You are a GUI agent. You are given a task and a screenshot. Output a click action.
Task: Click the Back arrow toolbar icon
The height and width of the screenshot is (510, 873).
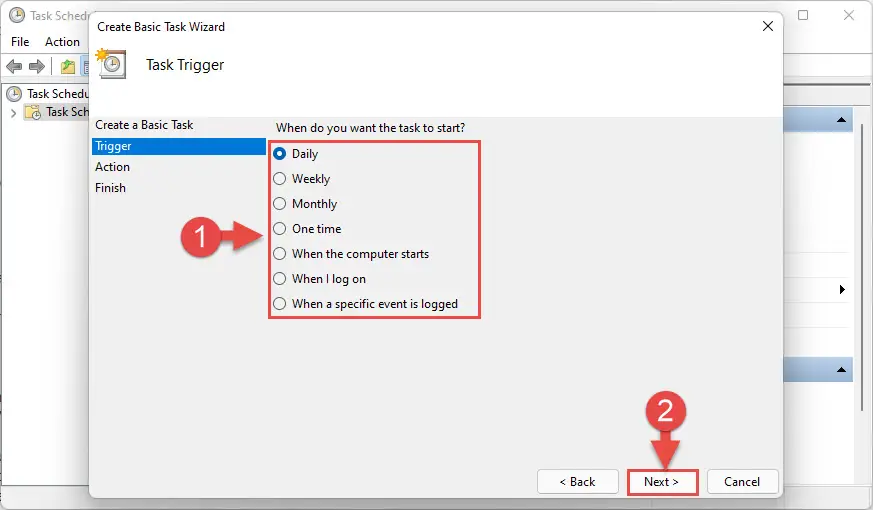click(x=14, y=67)
